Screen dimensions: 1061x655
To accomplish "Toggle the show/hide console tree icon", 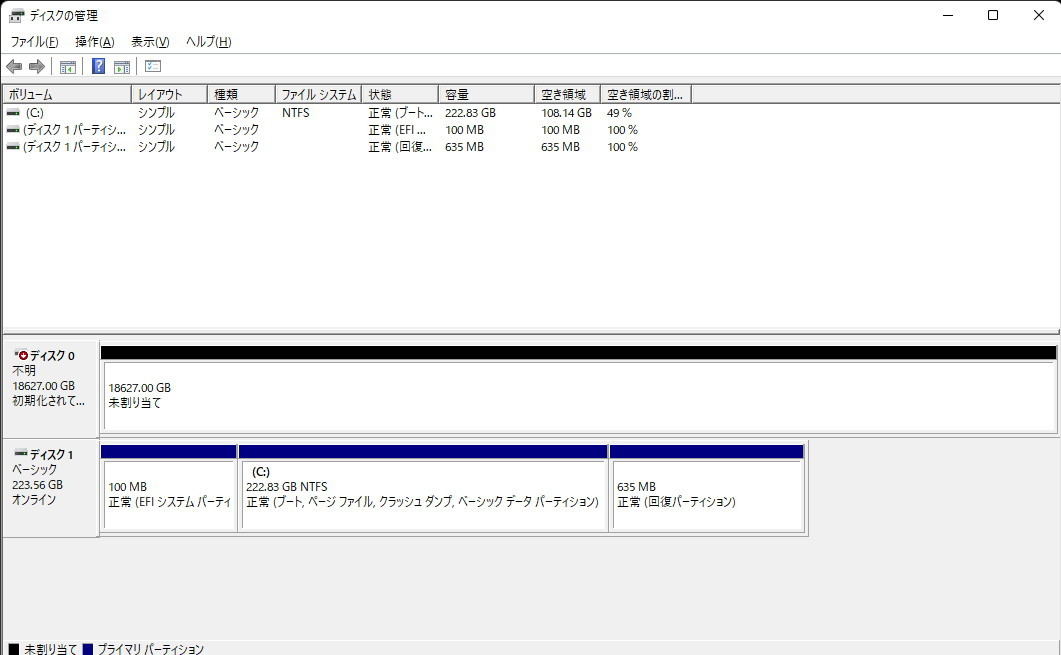I will 68,66.
